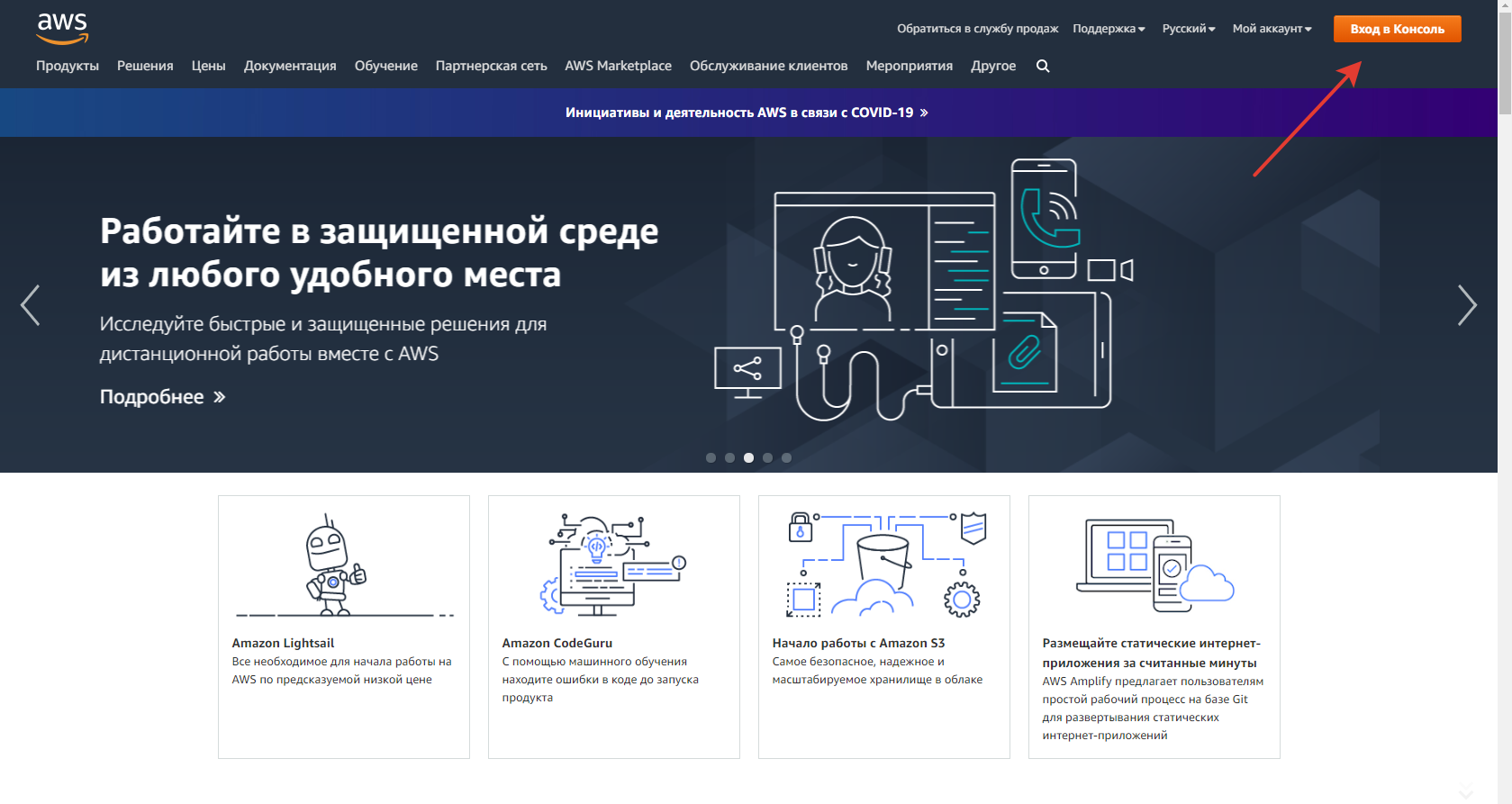1512x804 pixels.
Task: Expand the Мой аккаунт dropdown
Action: point(1272,29)
